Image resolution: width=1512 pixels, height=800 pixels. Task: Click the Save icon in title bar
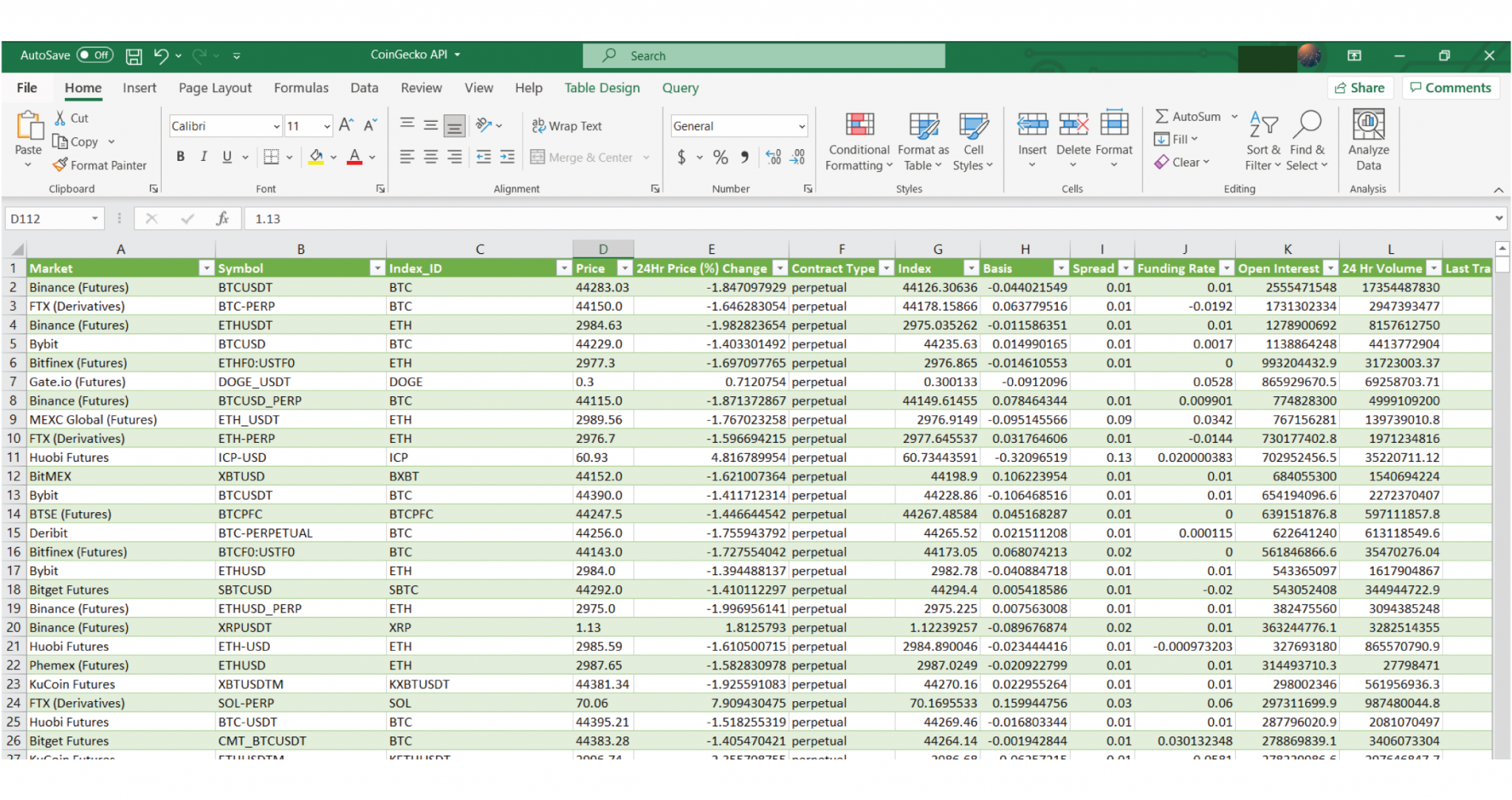click(134, 56)
